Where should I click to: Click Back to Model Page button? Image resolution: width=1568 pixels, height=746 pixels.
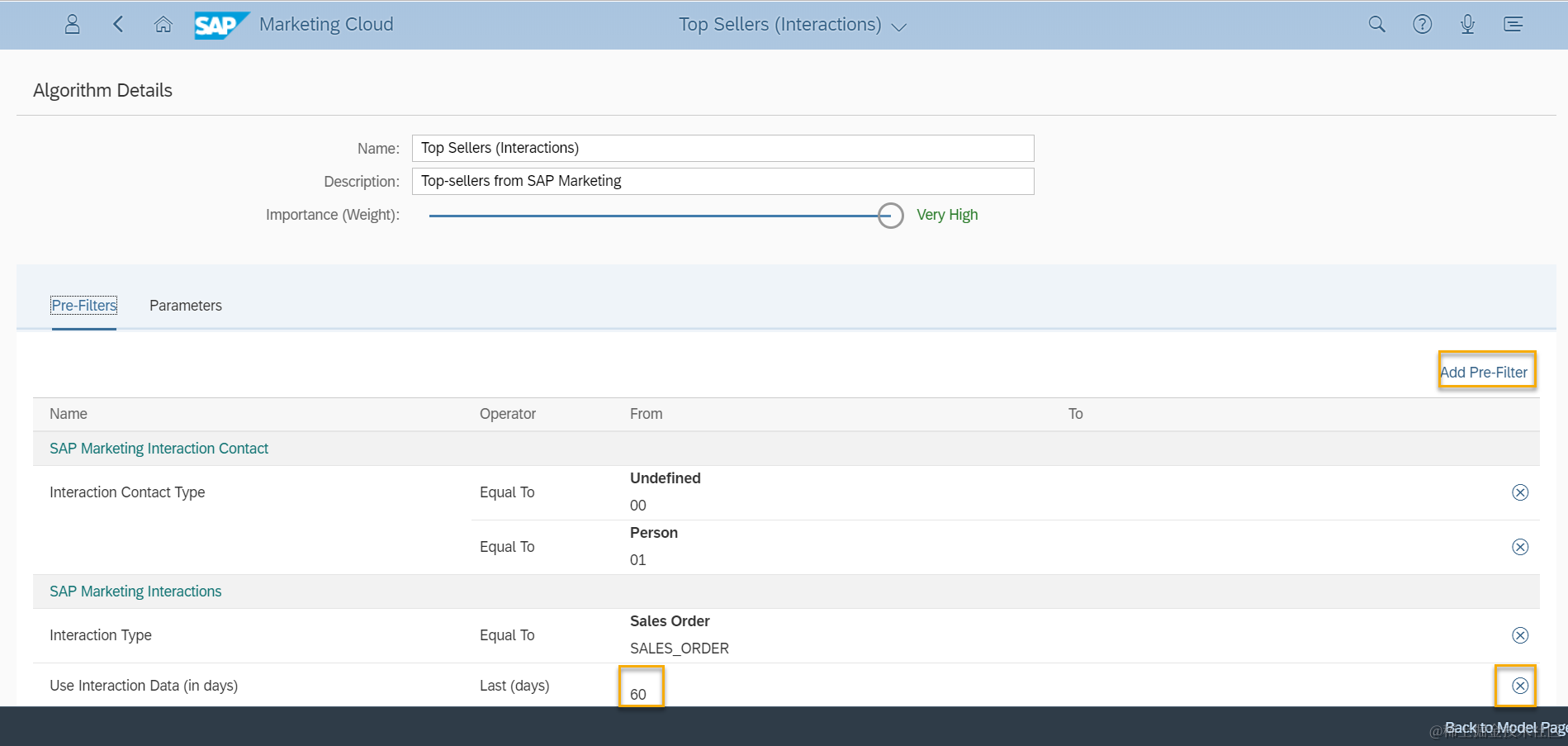[1506, 728]
